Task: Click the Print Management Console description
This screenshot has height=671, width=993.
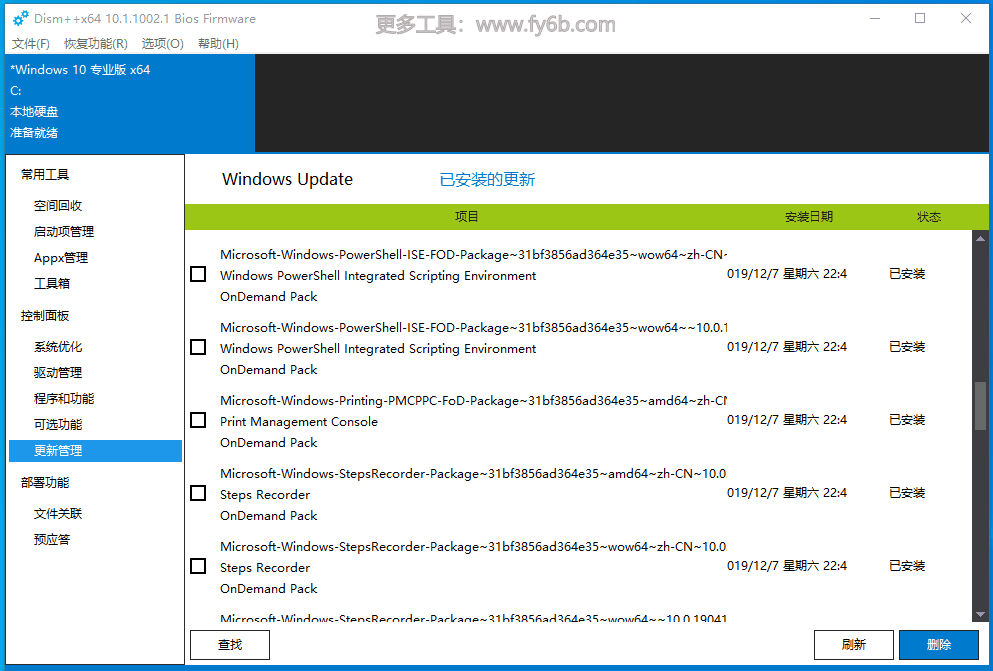Action: 299,422
